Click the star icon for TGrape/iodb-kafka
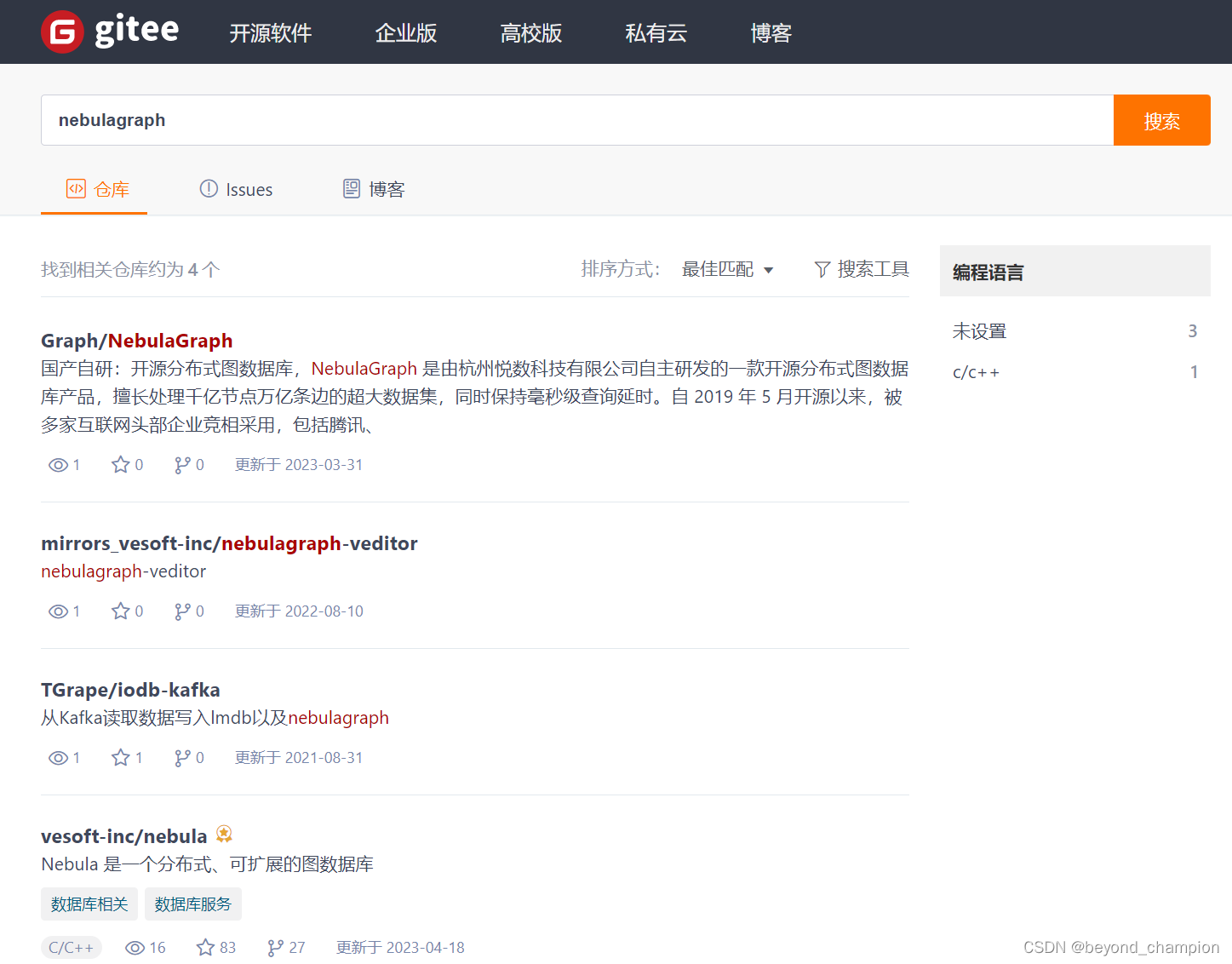The image size is (1232, 964). pos(121,757)
